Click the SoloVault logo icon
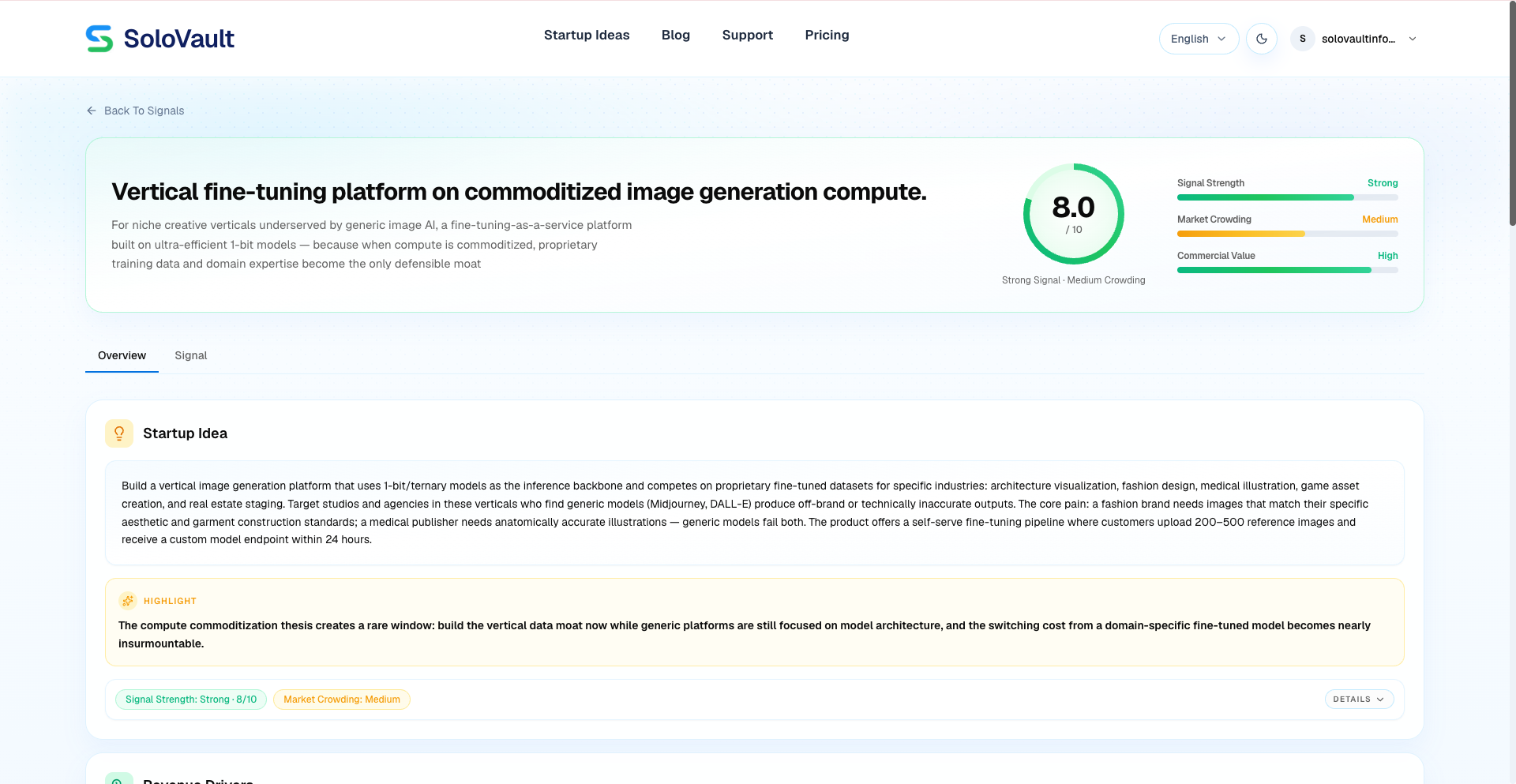The image size is (1516, 784). click(99, 39)
